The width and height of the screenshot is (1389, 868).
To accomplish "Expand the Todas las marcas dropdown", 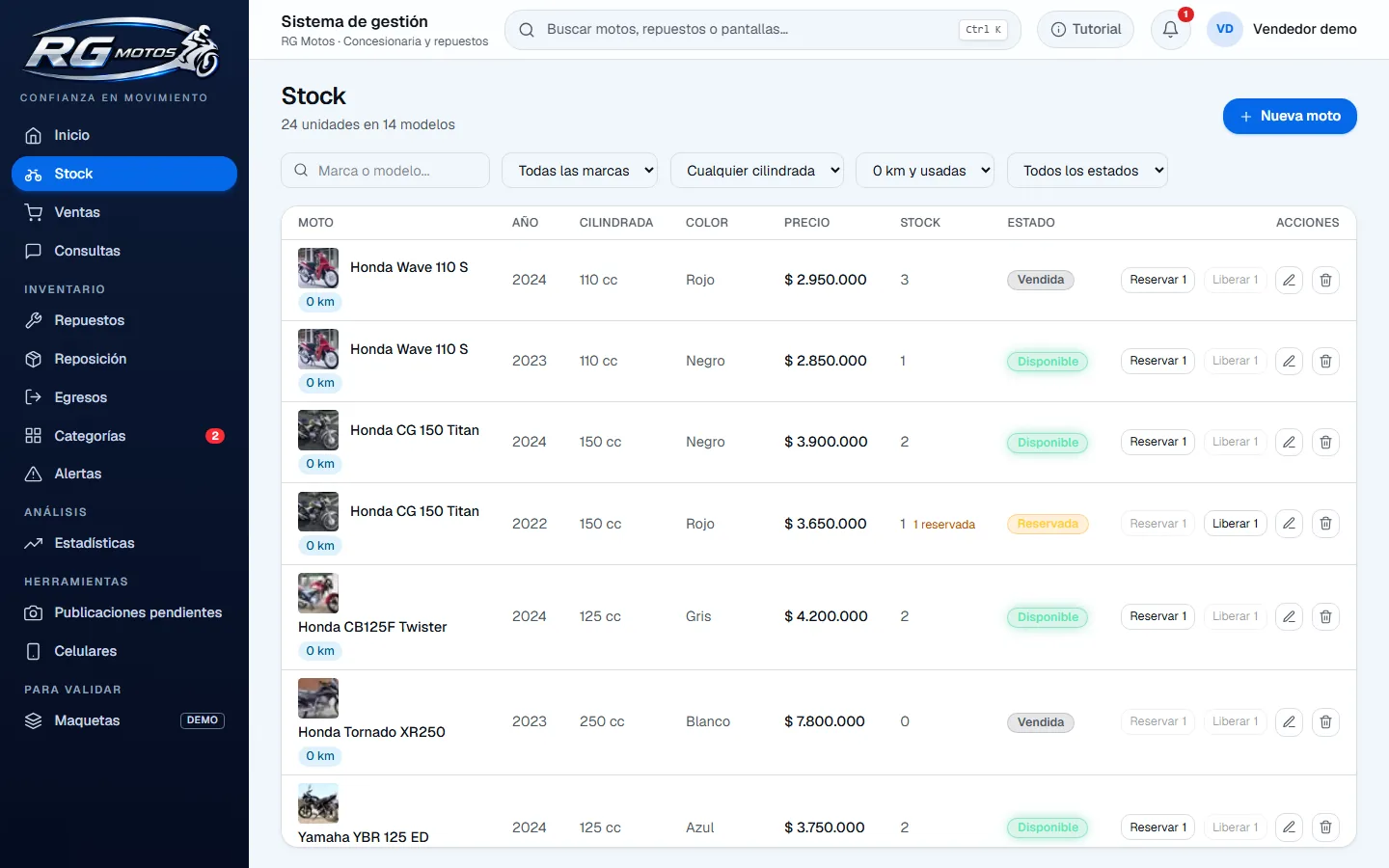I will point(580,171).
